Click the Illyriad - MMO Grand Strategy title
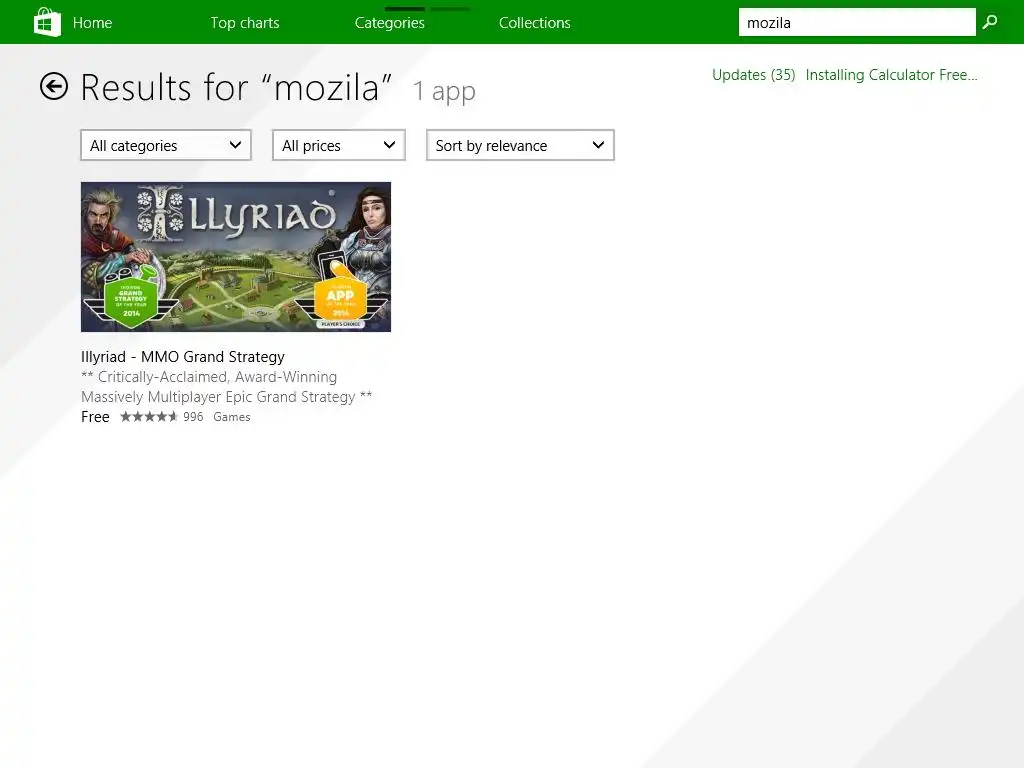Image resolution: width=1024 pixels, height=768 pixels. (x=183, y=357)
